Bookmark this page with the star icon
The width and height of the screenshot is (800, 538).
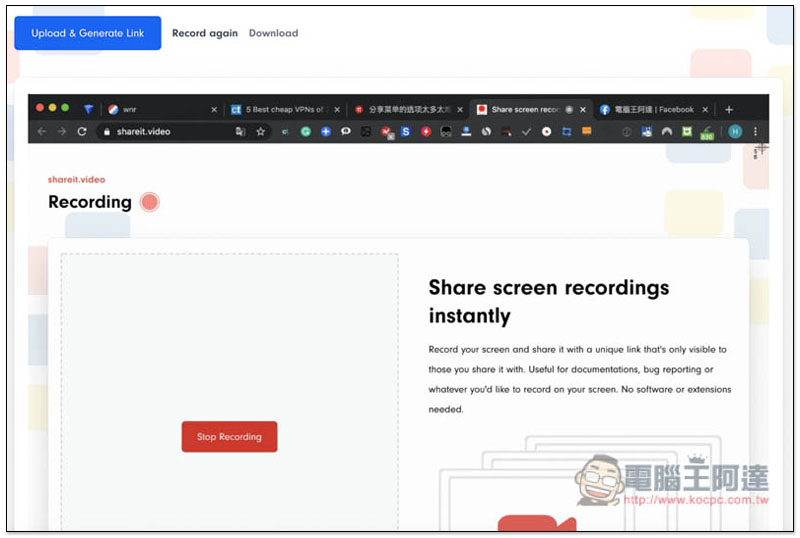(261, 132)
